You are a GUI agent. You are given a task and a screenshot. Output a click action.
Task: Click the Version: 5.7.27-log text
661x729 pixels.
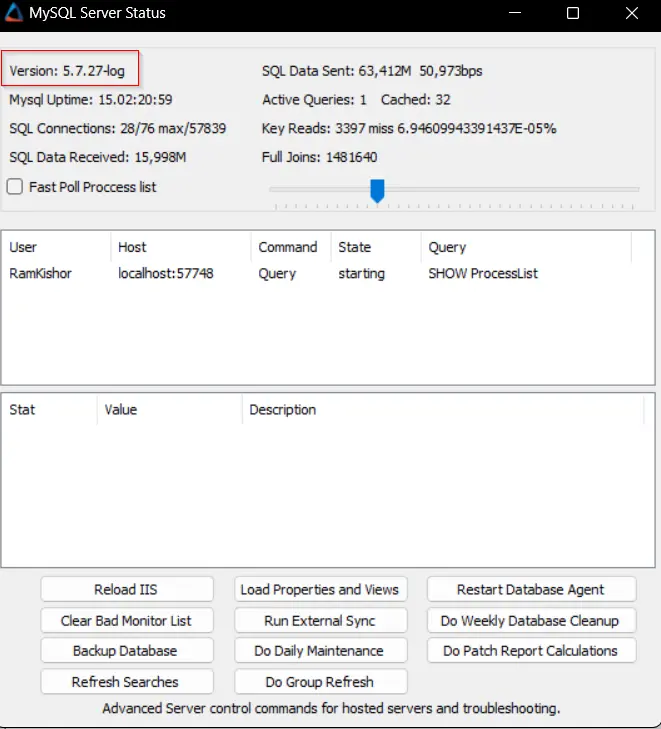tap(67, 71)
